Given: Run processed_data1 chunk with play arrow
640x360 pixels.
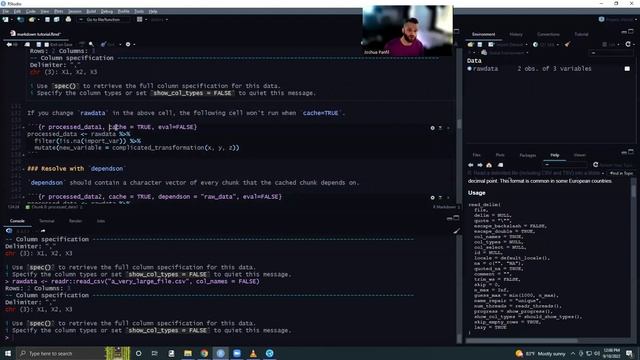Looking at the screenshot, I should pos(448,128).
